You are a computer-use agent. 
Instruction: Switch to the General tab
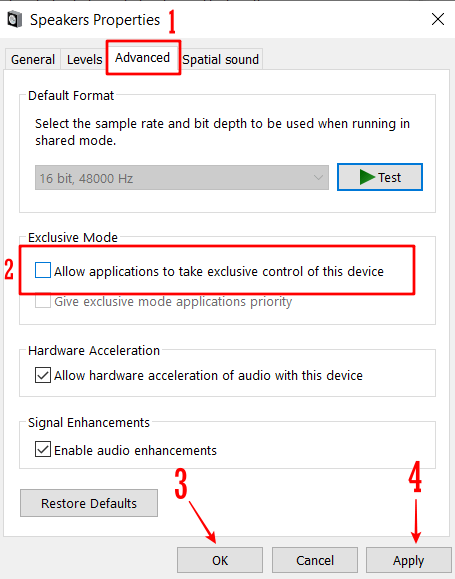tap(33, 59)
